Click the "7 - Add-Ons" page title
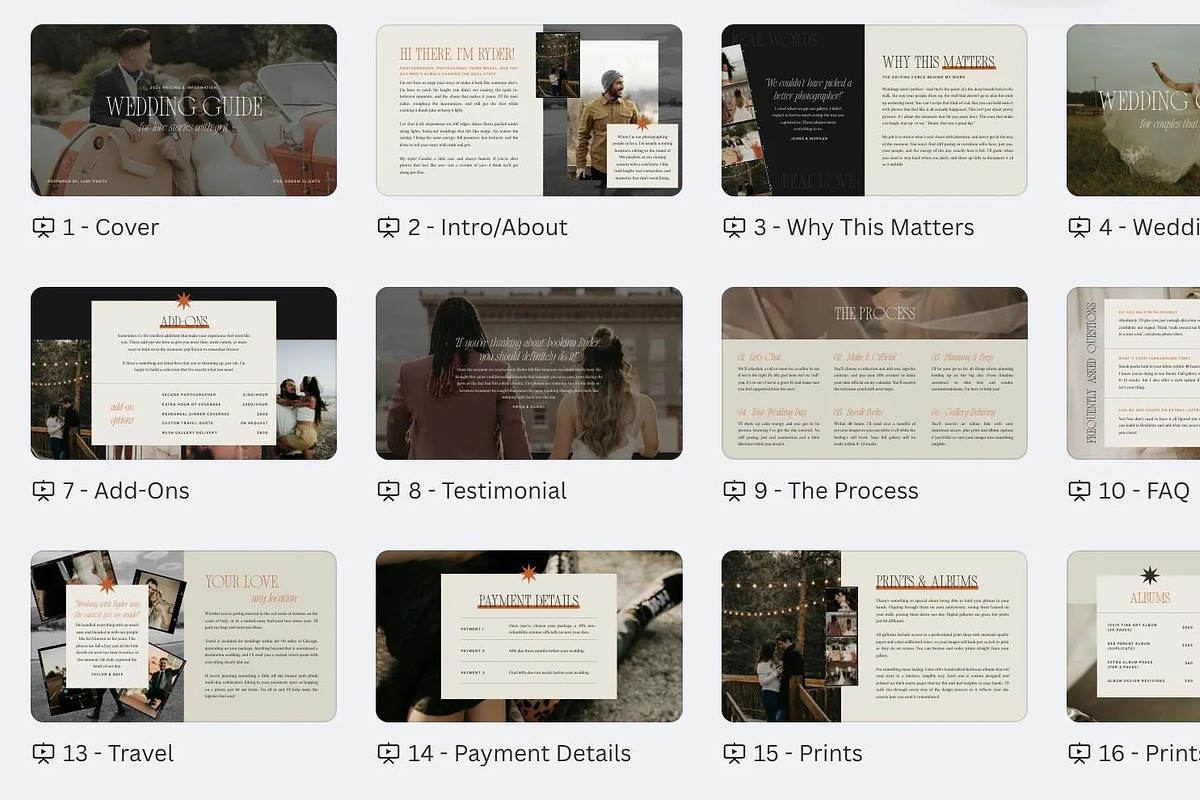The image size is (1200, 800). click(126, 491)
